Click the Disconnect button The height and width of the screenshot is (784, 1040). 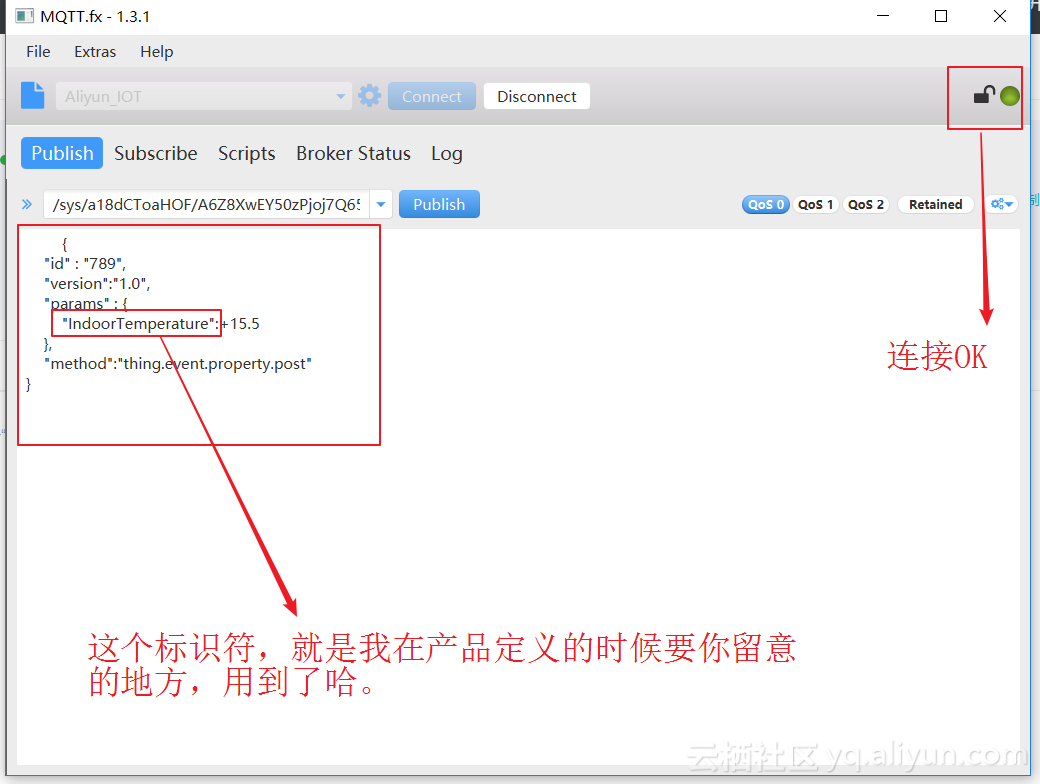537,96
